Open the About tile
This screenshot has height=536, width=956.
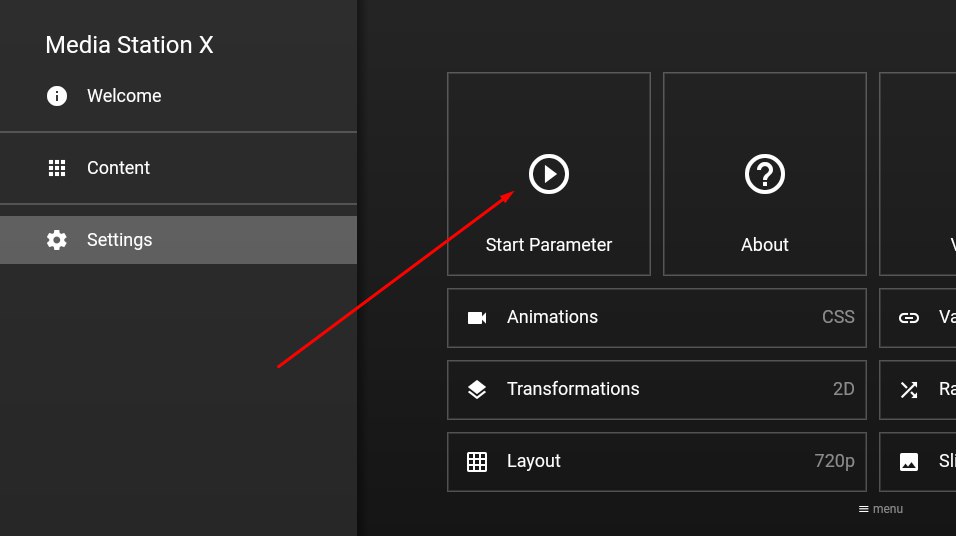click(x=765, y=174)
